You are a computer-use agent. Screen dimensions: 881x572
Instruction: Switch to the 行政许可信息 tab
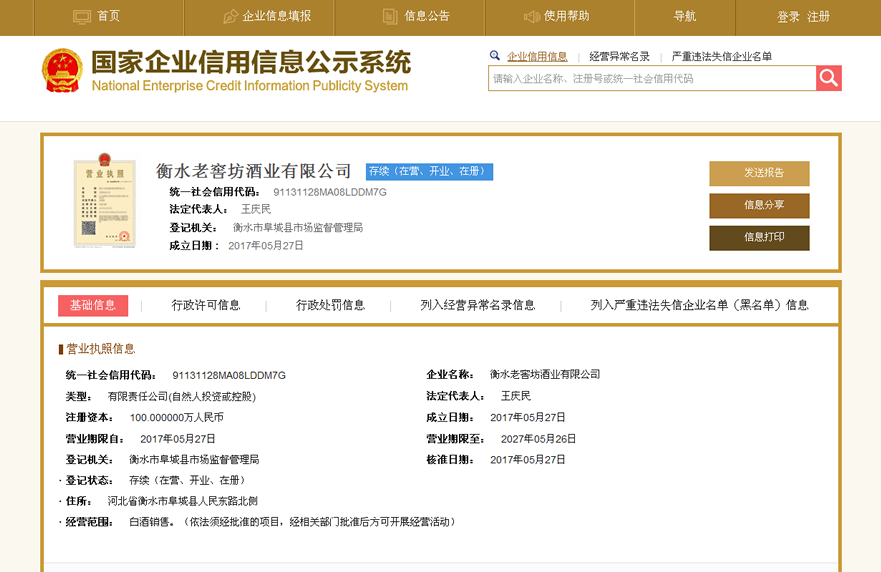[x=206, y=305]
